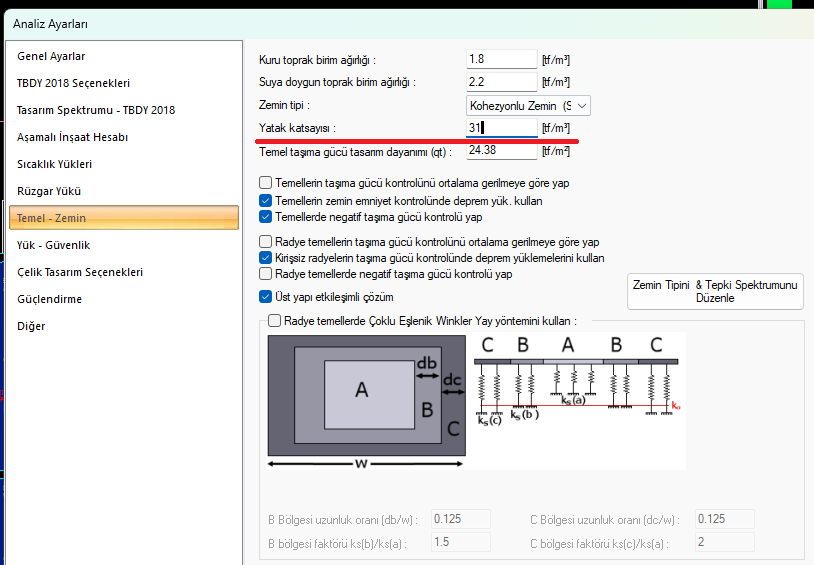The width and height of the screenshot is (814, 565).
Task: Open the Genel Ayarlar section
Action: 51,56
